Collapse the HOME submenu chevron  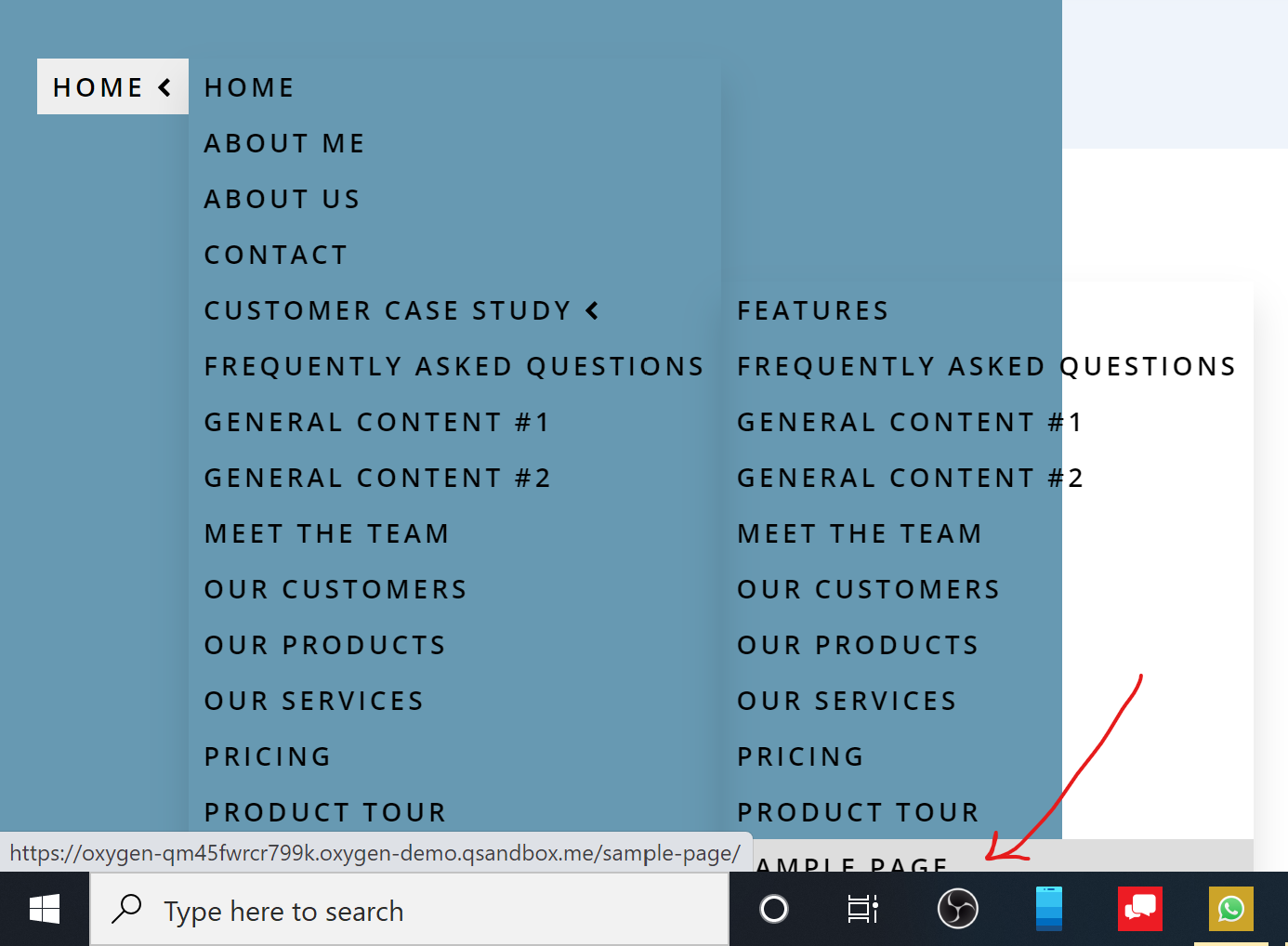click(164, 86)
